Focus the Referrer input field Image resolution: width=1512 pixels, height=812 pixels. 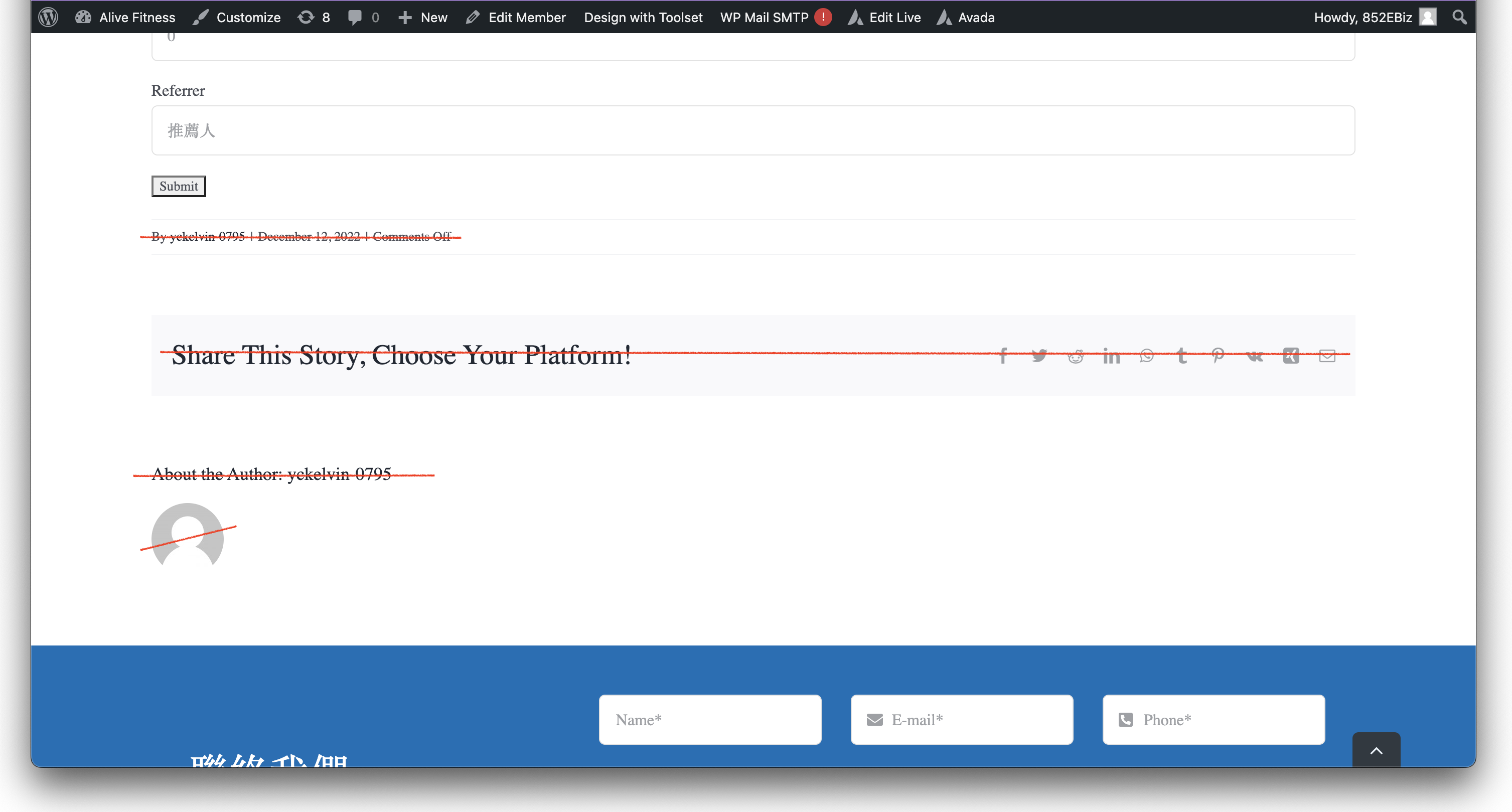coord(753,130)
